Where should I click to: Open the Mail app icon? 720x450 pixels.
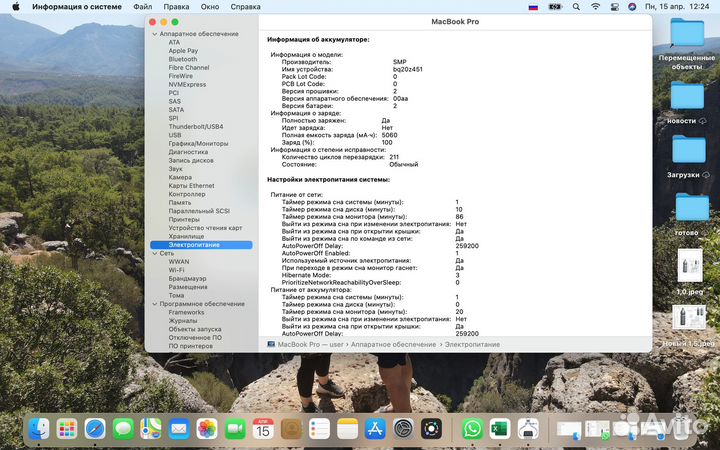179,429
